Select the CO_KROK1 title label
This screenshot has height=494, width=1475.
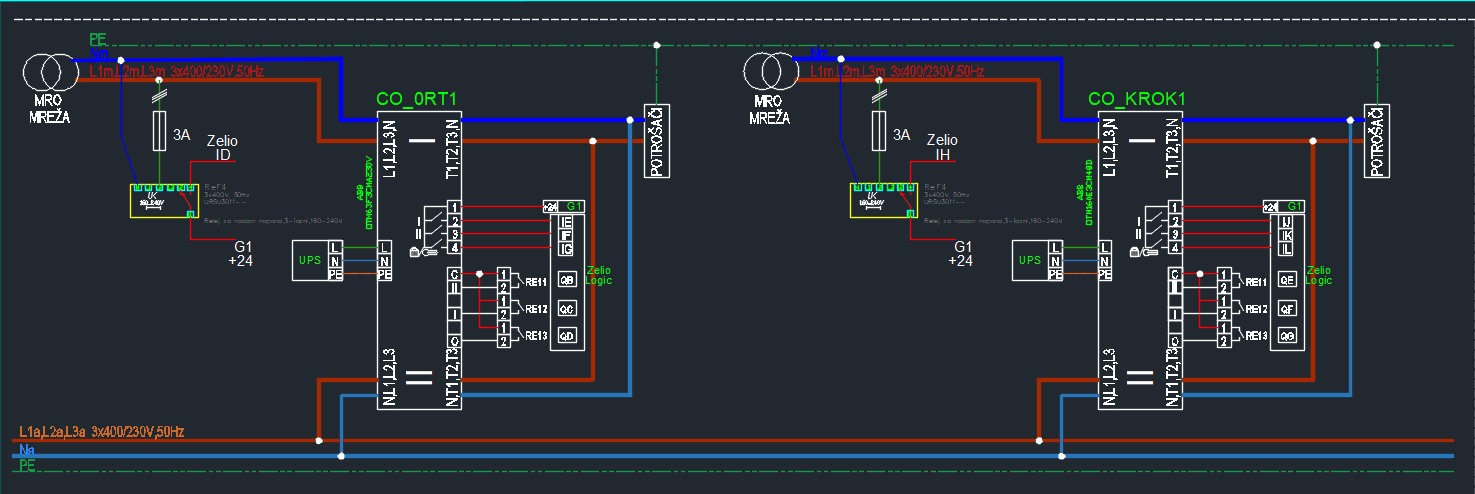(1137, 99)
